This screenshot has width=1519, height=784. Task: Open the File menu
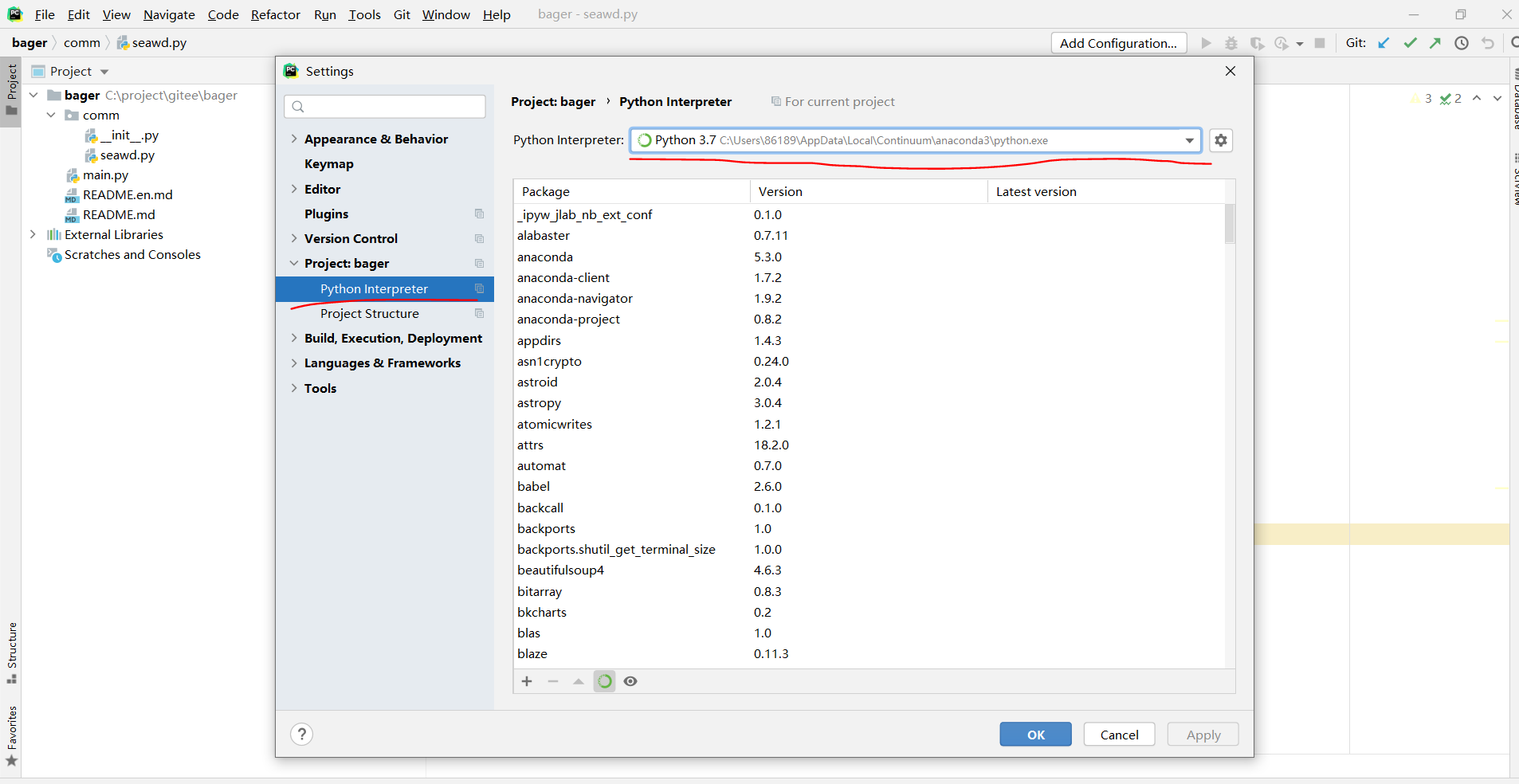pyautogui.click(x=45, y=14)
